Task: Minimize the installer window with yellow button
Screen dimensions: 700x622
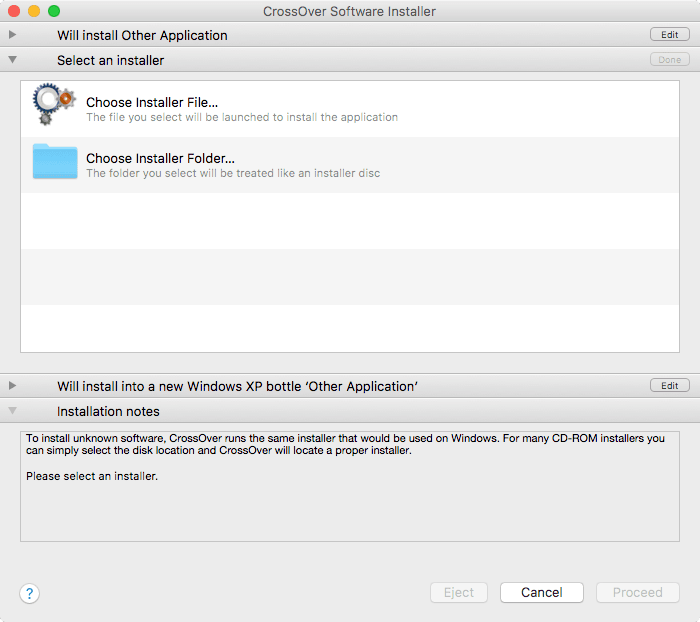Action: pyautogui.click(x=34, y=11)
